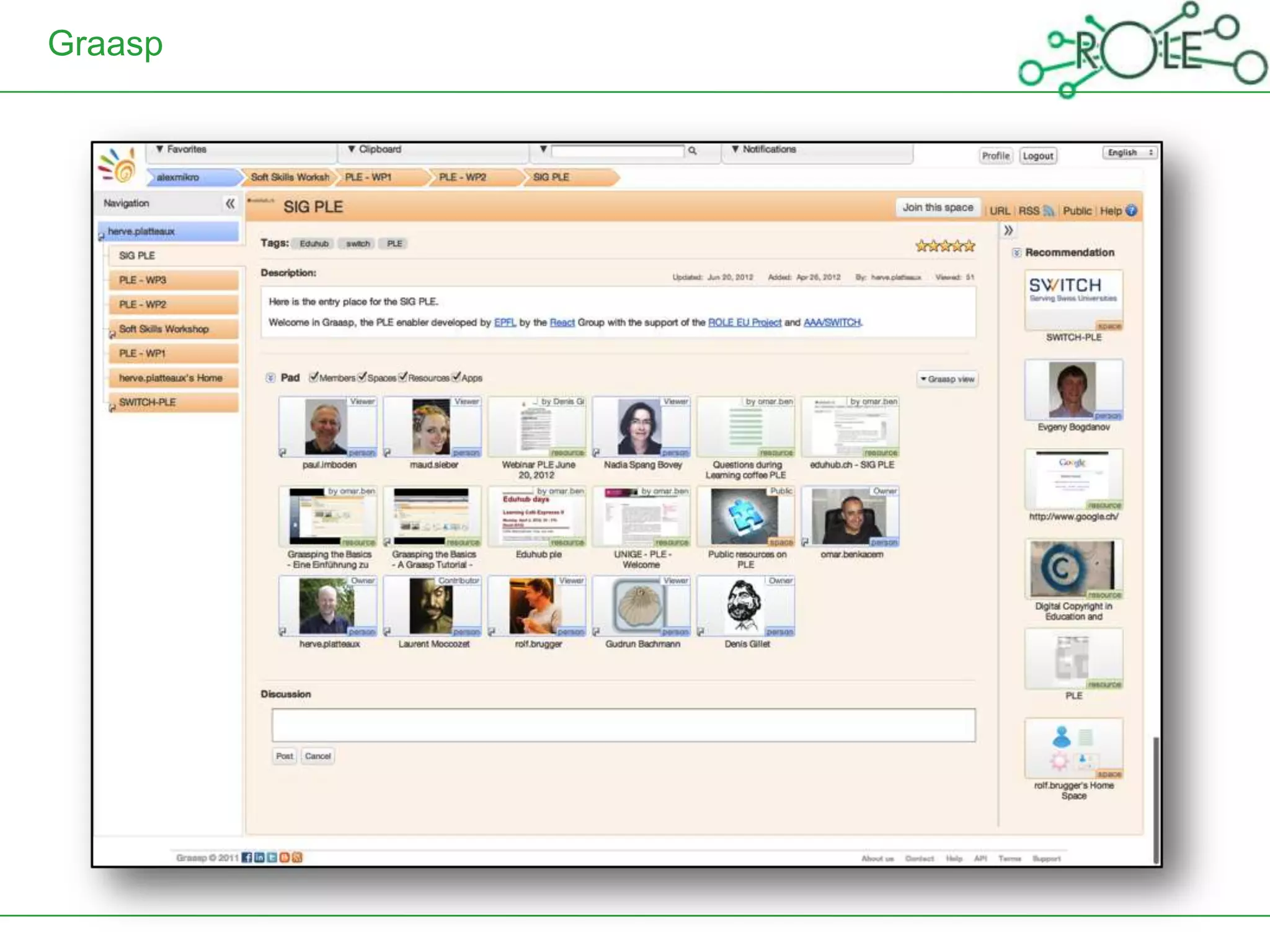Click the Join this space button
Image resolution: width=1270 pixels, height=952 pixels.
pos(937,208)
